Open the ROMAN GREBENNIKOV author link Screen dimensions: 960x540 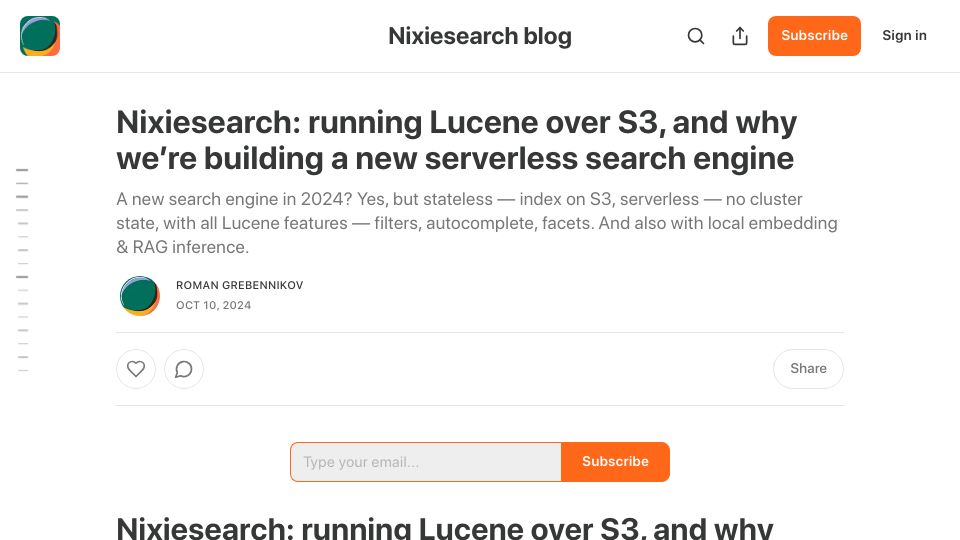pyautogui.click(x=239, y=285)
